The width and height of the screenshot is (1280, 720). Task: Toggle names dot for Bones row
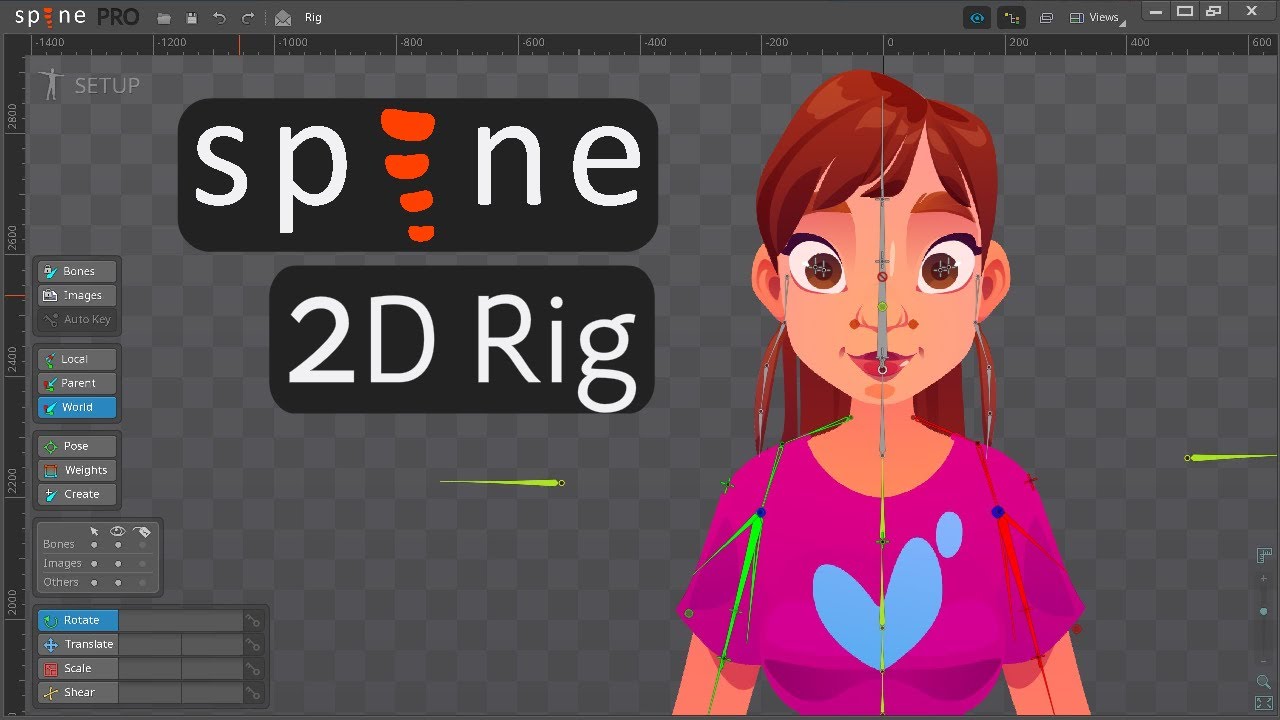(142, 545)
